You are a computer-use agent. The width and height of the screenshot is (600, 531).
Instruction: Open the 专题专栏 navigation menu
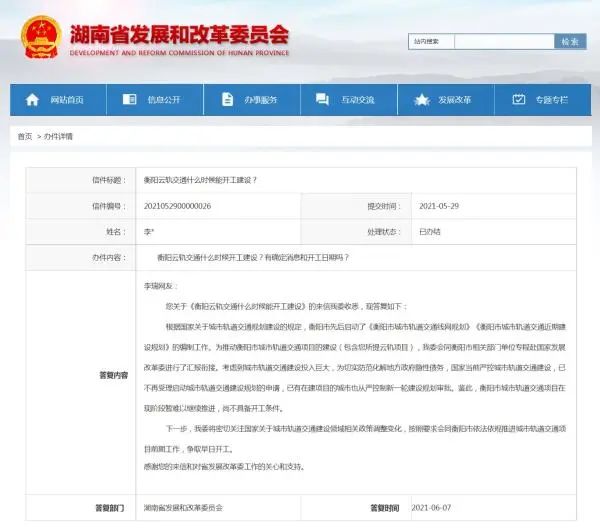552,100
